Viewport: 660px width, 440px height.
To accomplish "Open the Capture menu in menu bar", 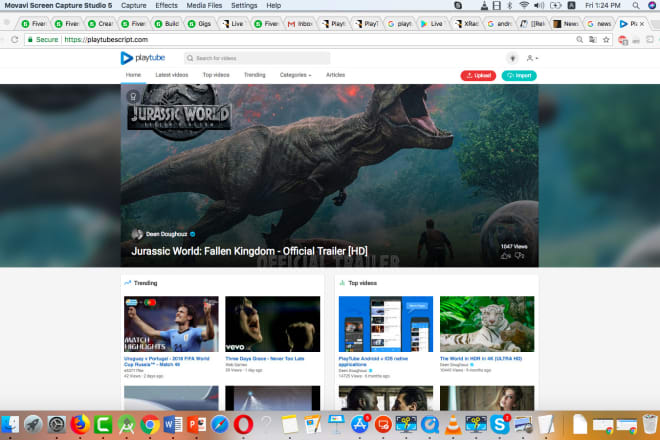I will pos(133,5).
